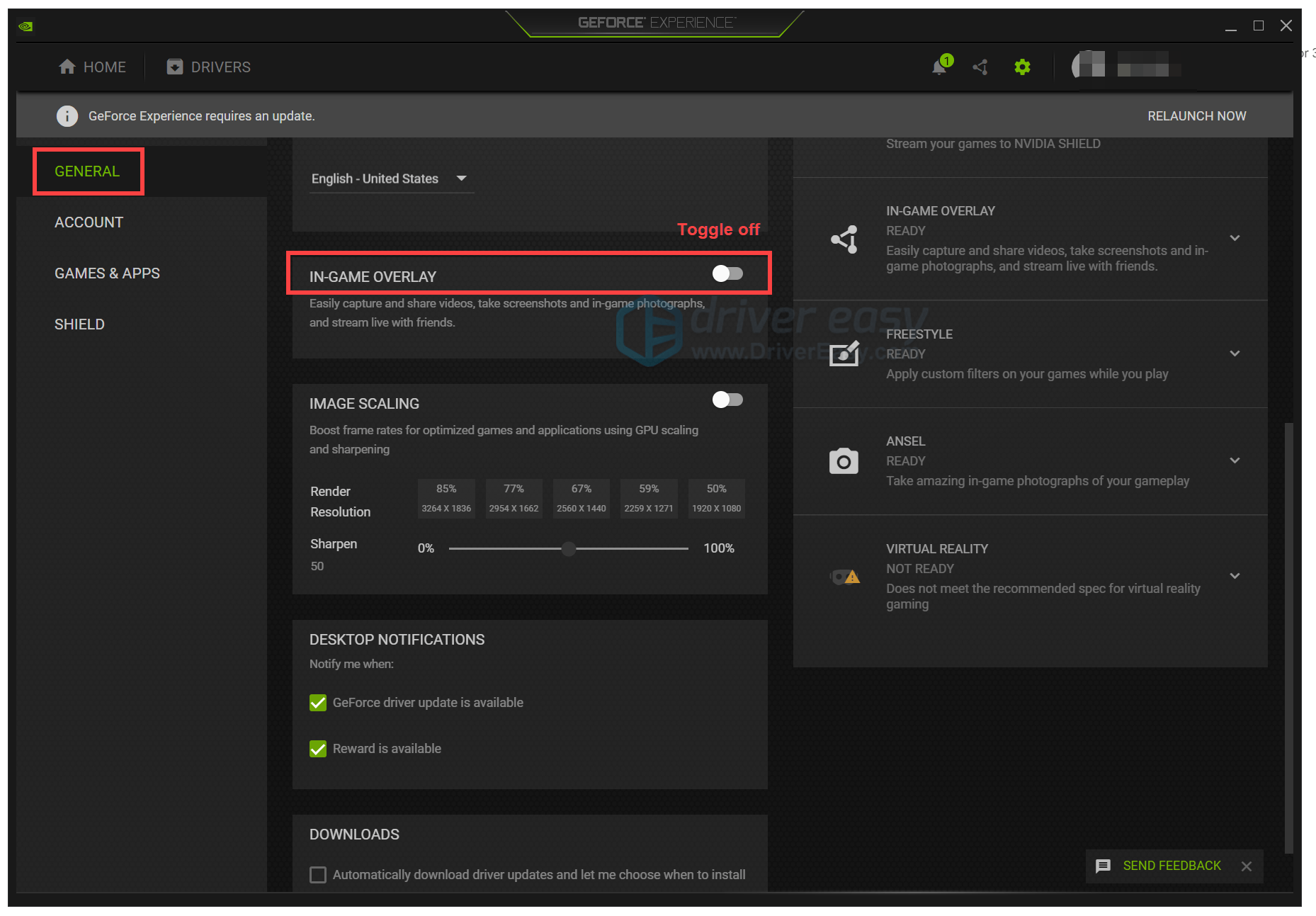Click the Home icon
The image size is (1316, 916).
tap(68, 66)
